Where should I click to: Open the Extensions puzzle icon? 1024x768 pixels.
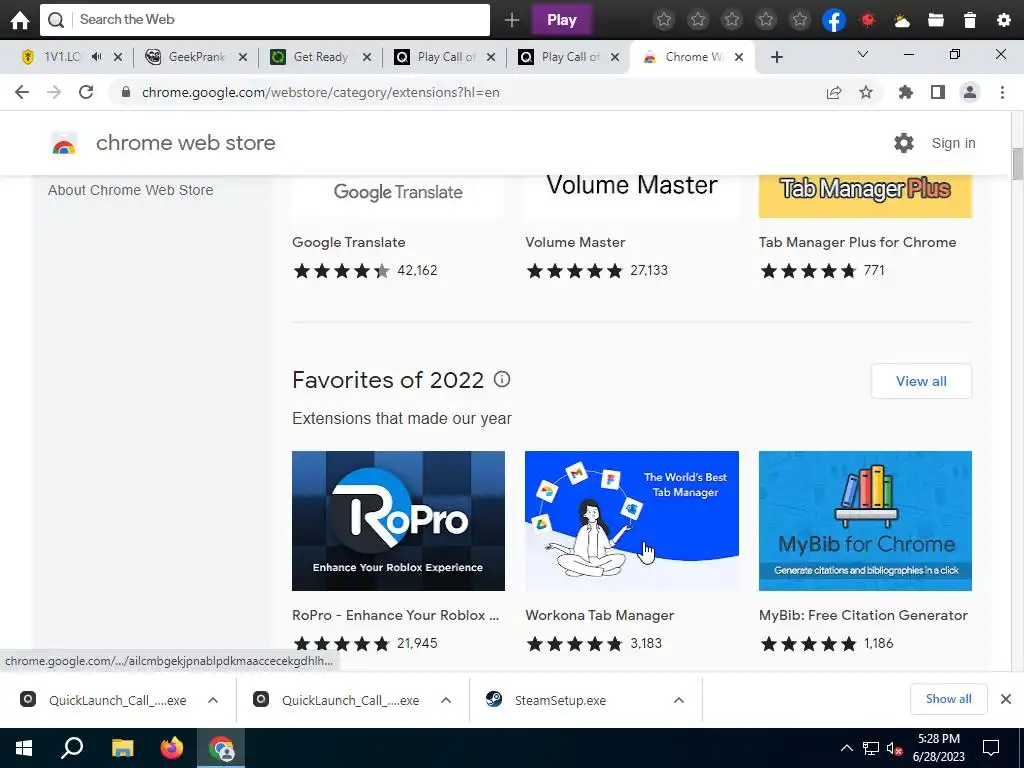click(x=906, y=93)
